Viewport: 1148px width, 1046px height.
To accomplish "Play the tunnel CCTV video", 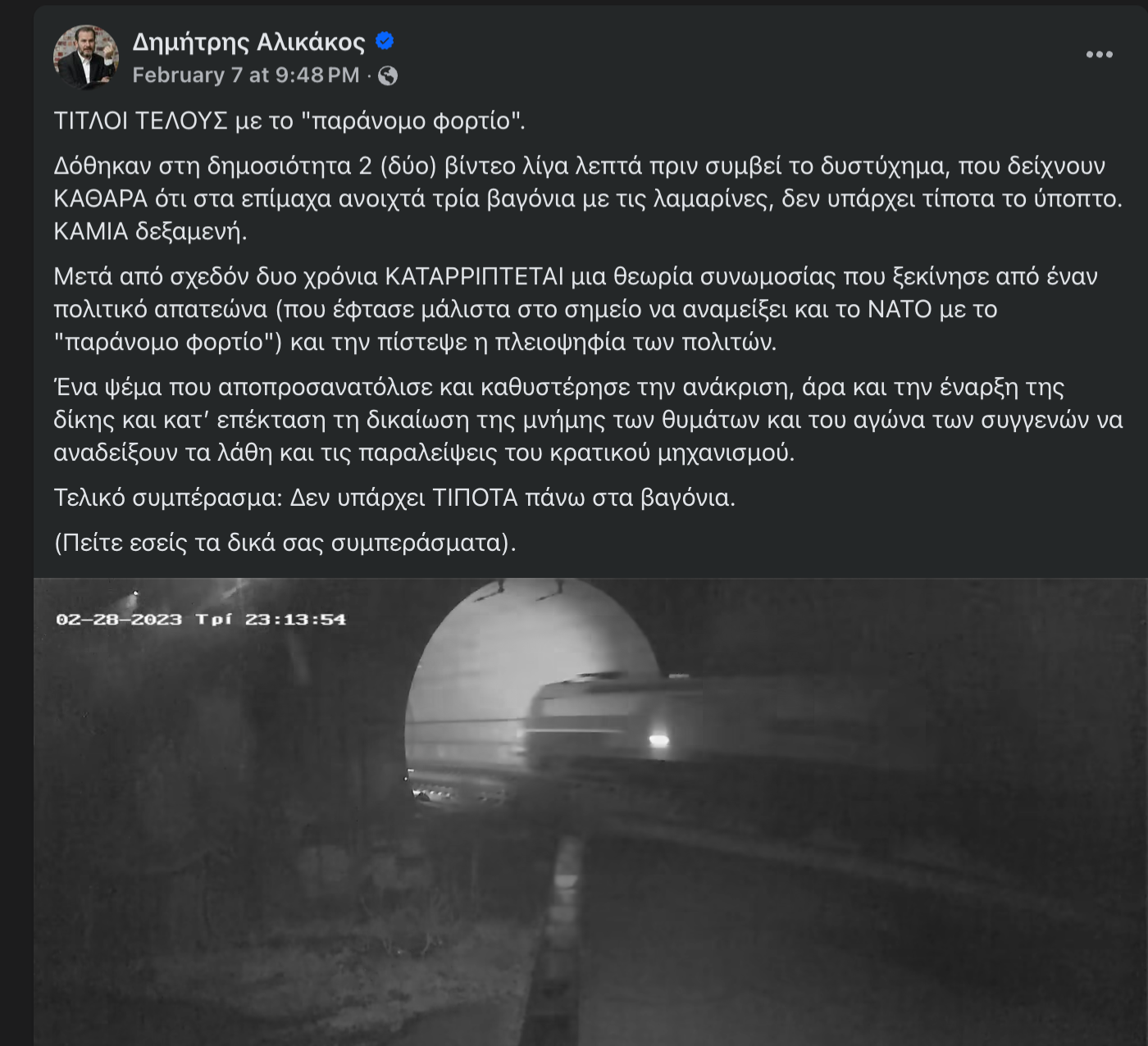I will click(590, 812).
